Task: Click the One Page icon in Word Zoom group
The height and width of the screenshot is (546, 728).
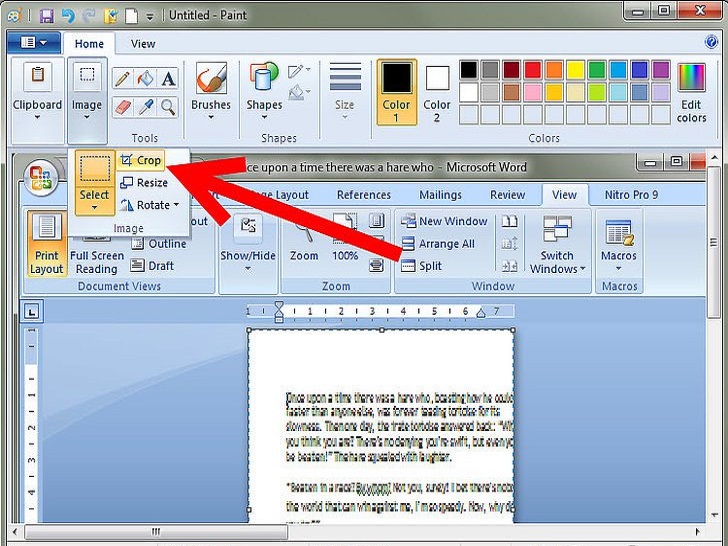Action: coord(377,221)
